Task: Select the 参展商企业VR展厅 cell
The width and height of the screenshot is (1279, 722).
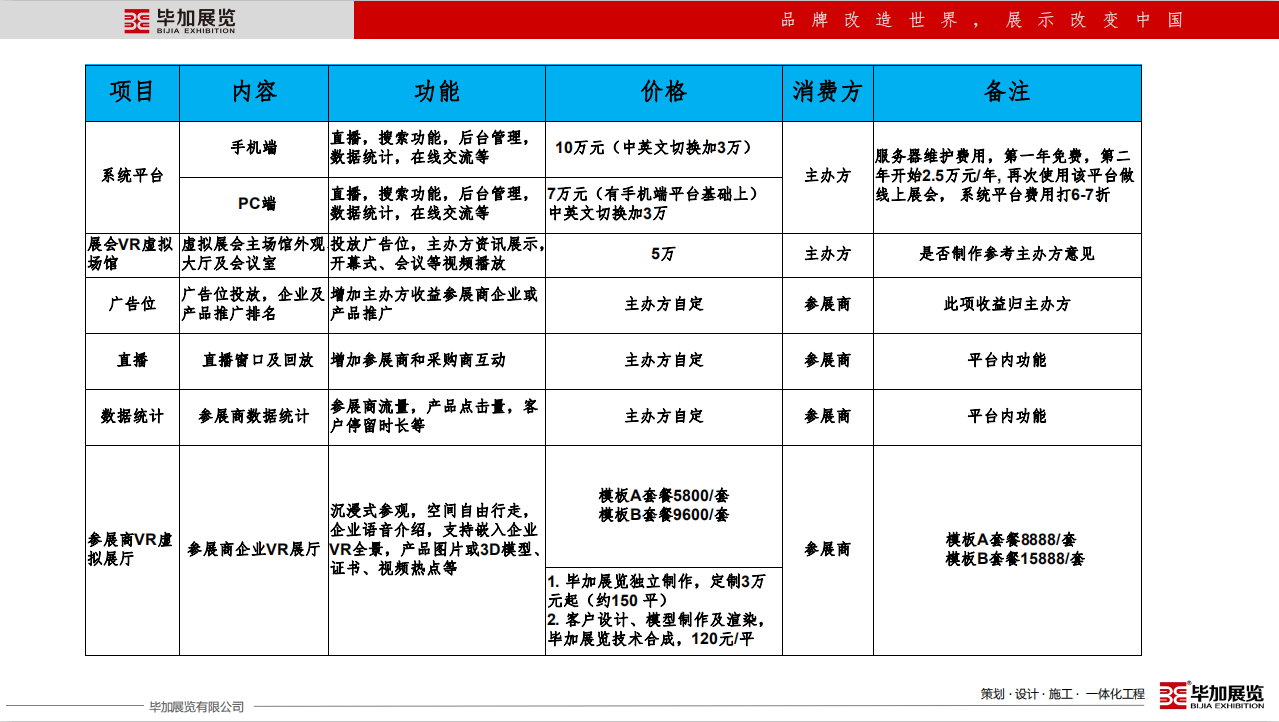Action: coord(254,549)
